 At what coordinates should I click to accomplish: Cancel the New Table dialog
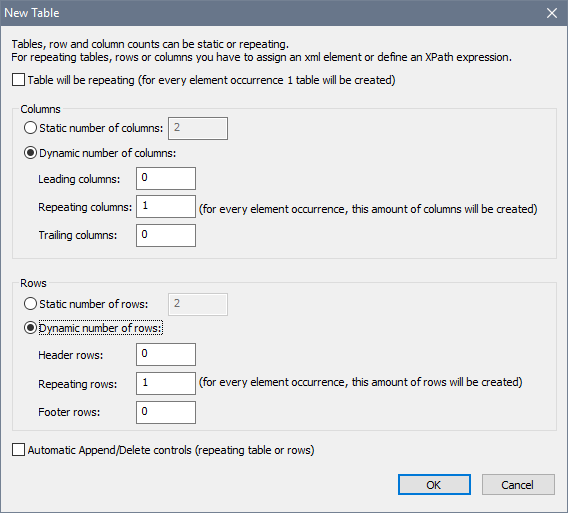click(x=518, y=484)
